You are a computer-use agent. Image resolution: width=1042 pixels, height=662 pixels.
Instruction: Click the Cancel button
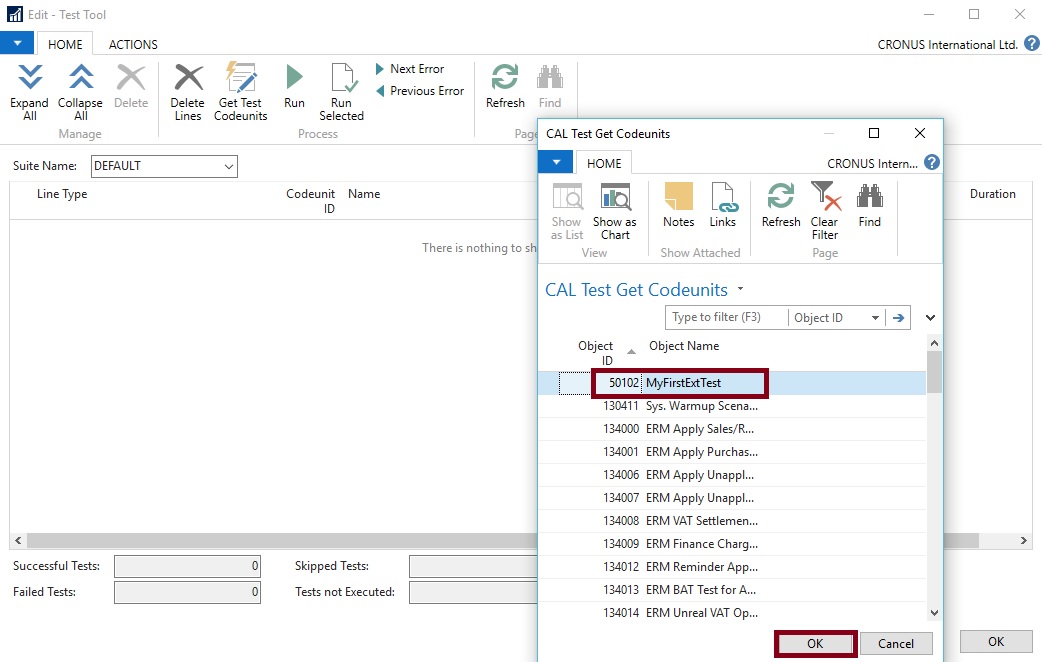(895, 644)
